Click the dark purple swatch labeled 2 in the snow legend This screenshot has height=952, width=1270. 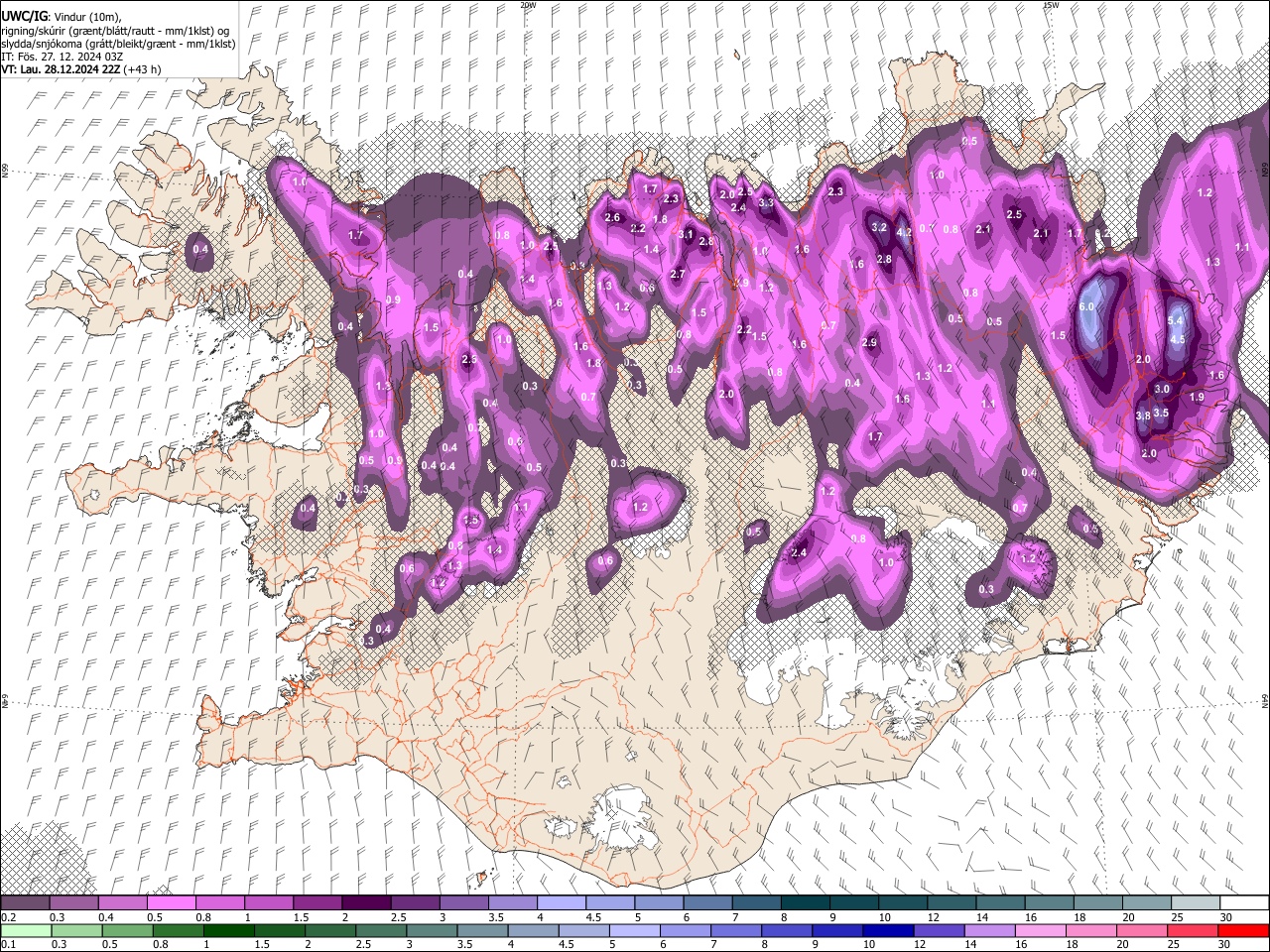point(366,902)
